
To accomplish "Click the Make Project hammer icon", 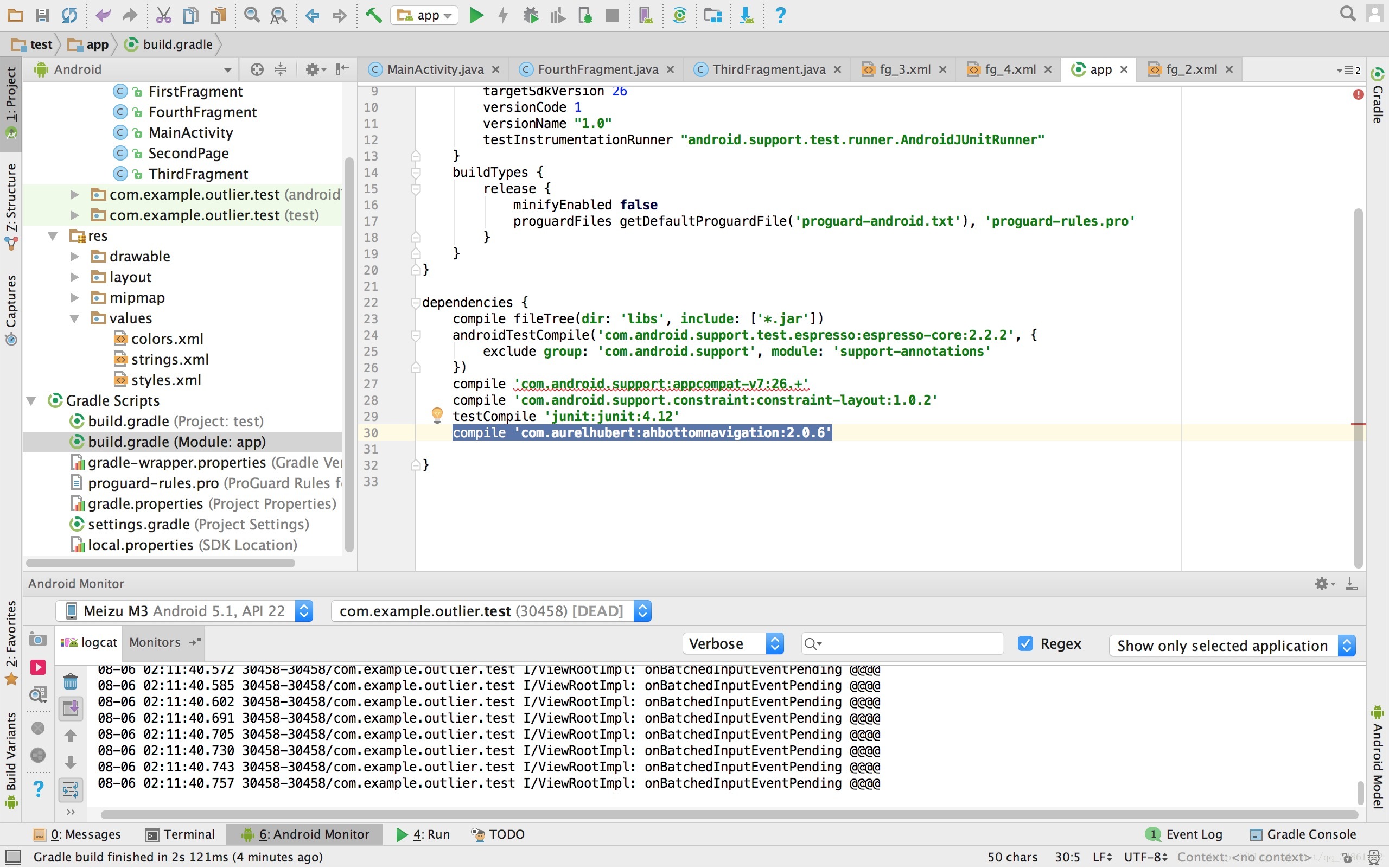I will (374, 15).
